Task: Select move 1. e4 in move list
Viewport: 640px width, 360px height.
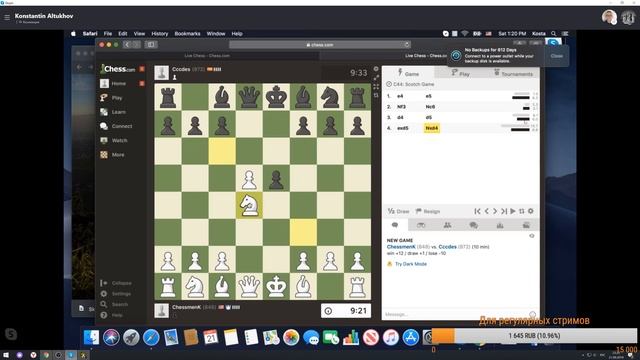Action: click(x=400, y=96)
